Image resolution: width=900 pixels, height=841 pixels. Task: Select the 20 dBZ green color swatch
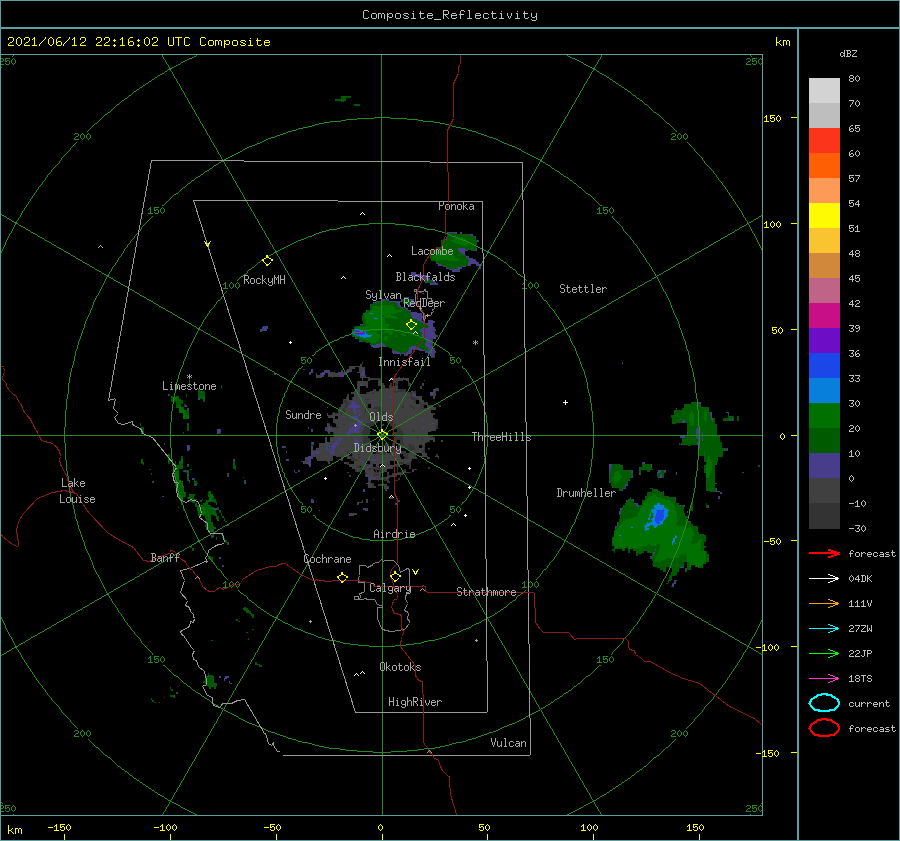(824, 416)
